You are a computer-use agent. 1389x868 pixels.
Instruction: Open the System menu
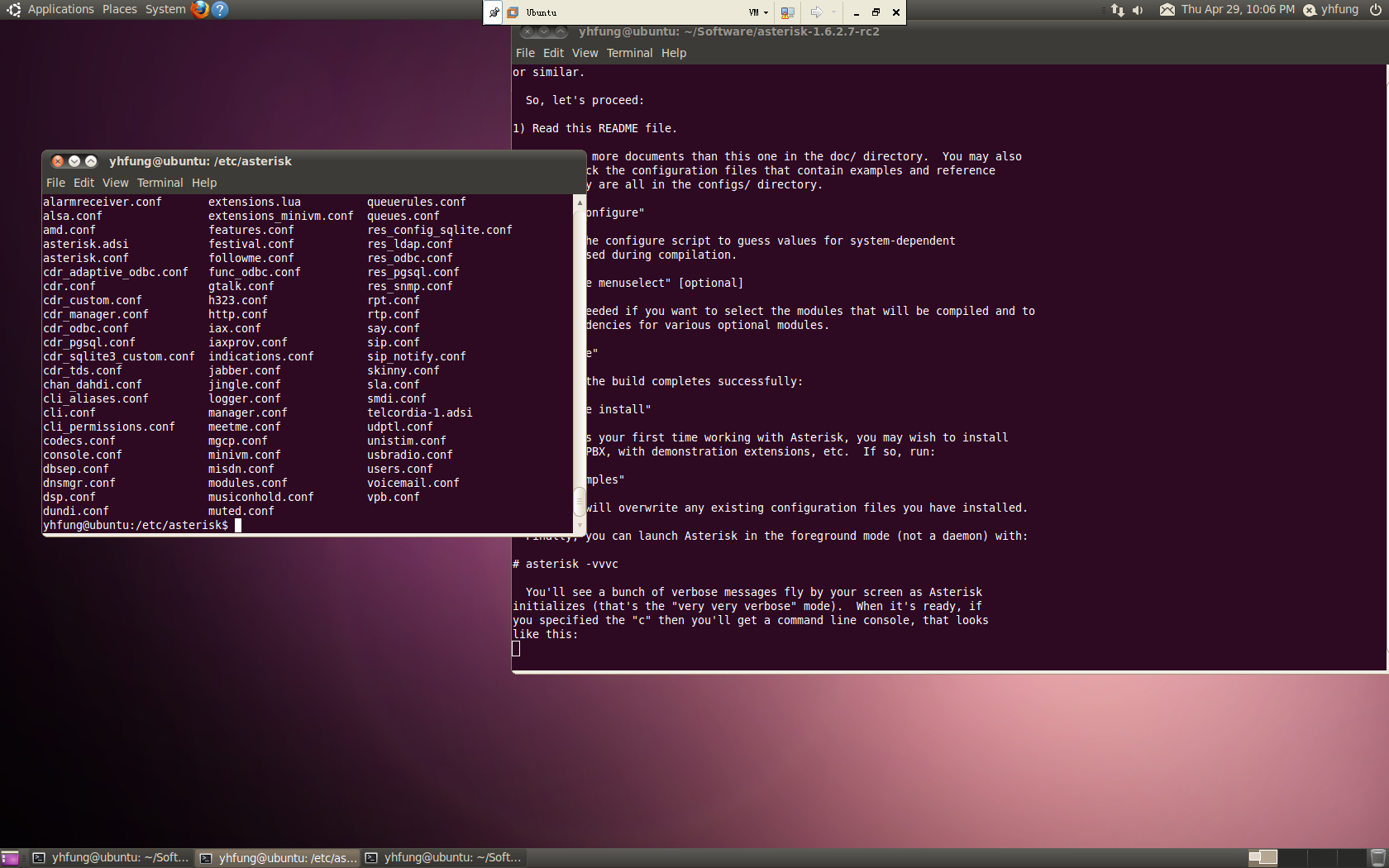point(165,9)
